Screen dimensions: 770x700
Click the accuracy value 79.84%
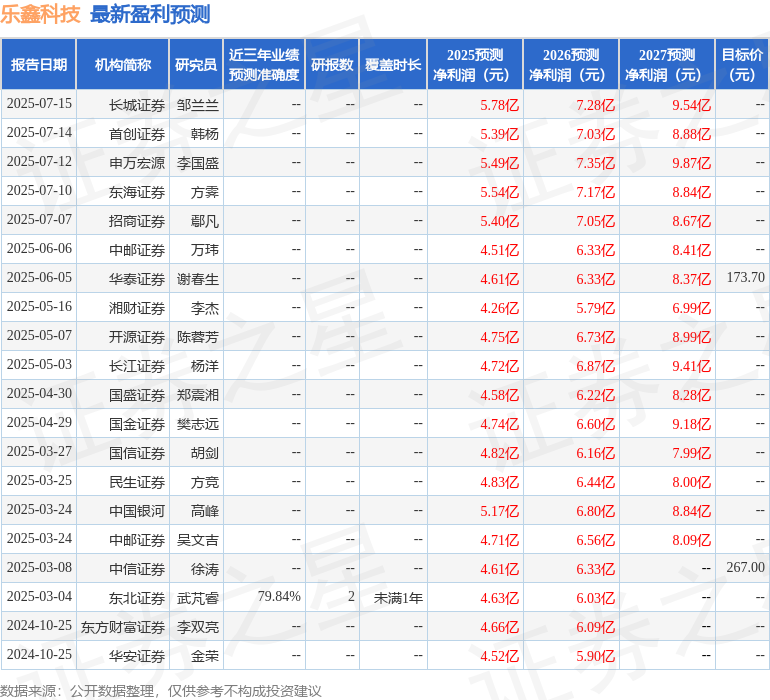click(279, 596)
